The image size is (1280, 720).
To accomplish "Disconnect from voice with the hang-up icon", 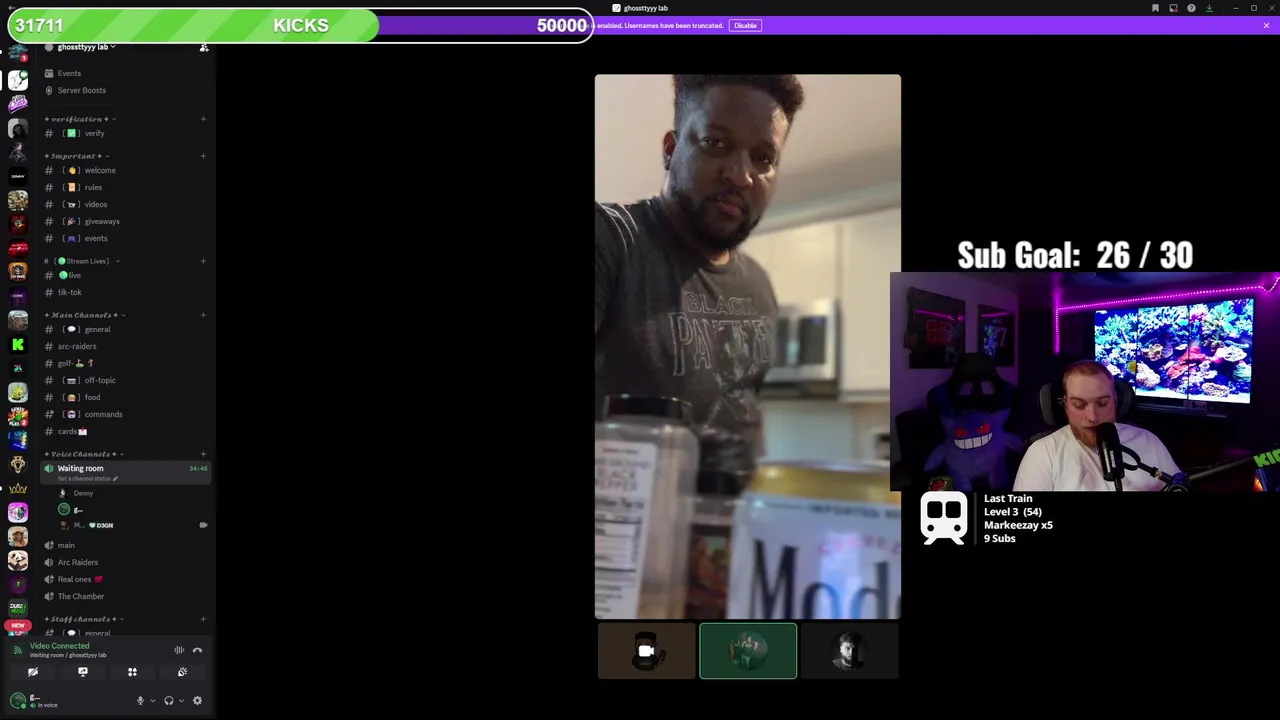I will [197, 650].
